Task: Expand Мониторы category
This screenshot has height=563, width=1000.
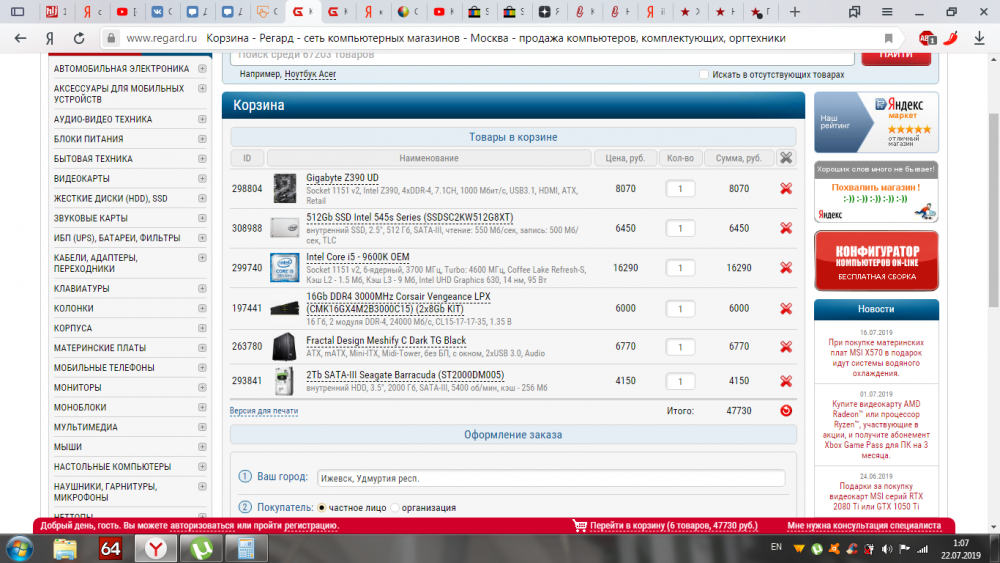Action: [202, 387]
